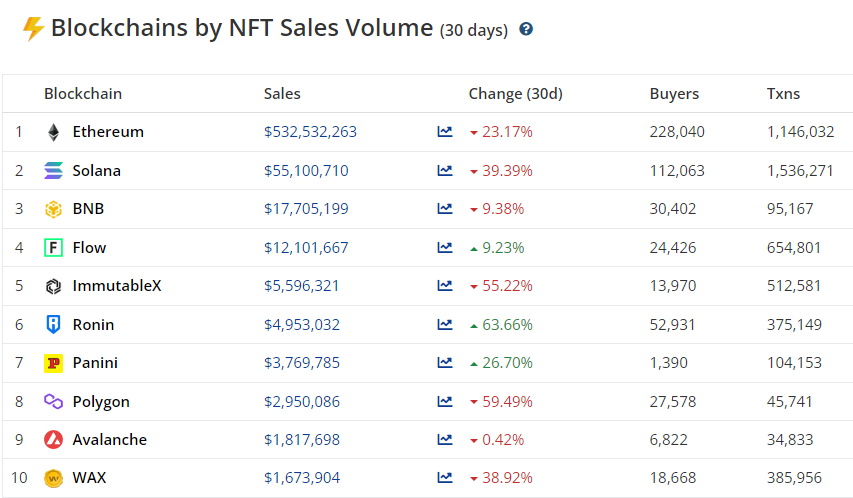853x498 pixels.
Task: Open the chart icon for Polygon
Action: 444,402
